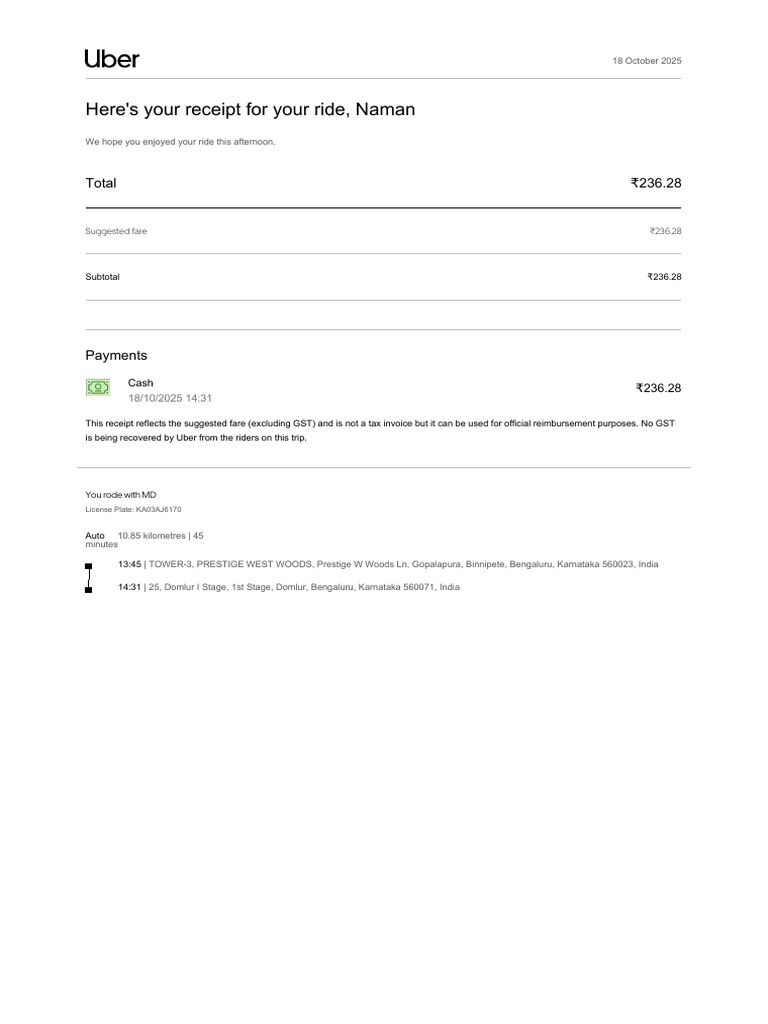Image resolution: width=768 pixels, height=1024 pixels.
Task: Click the Subtotal amount value
Action: pos(664,277)
